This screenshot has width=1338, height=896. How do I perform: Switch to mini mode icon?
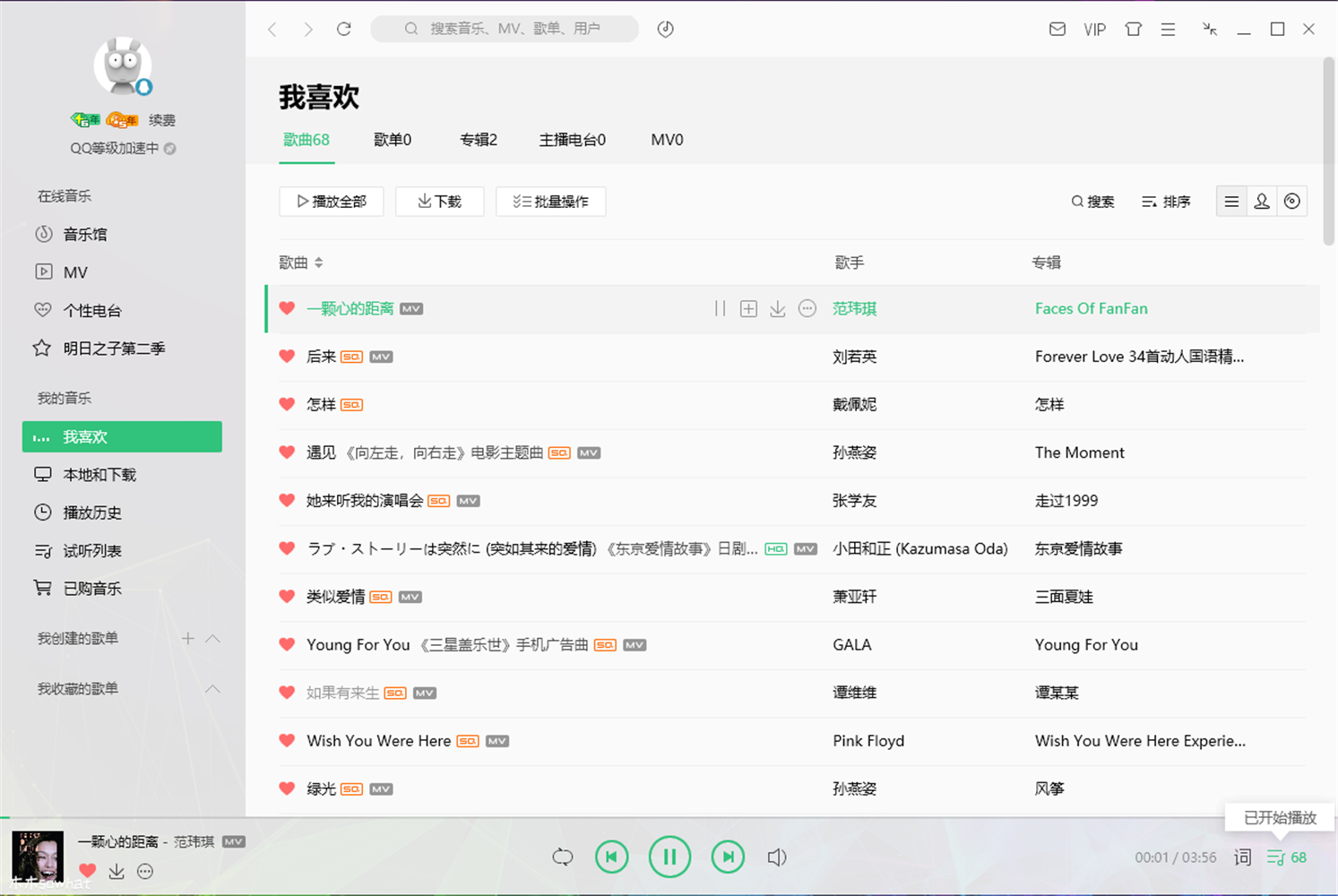pyautogui.click(x=1210, y=30)
